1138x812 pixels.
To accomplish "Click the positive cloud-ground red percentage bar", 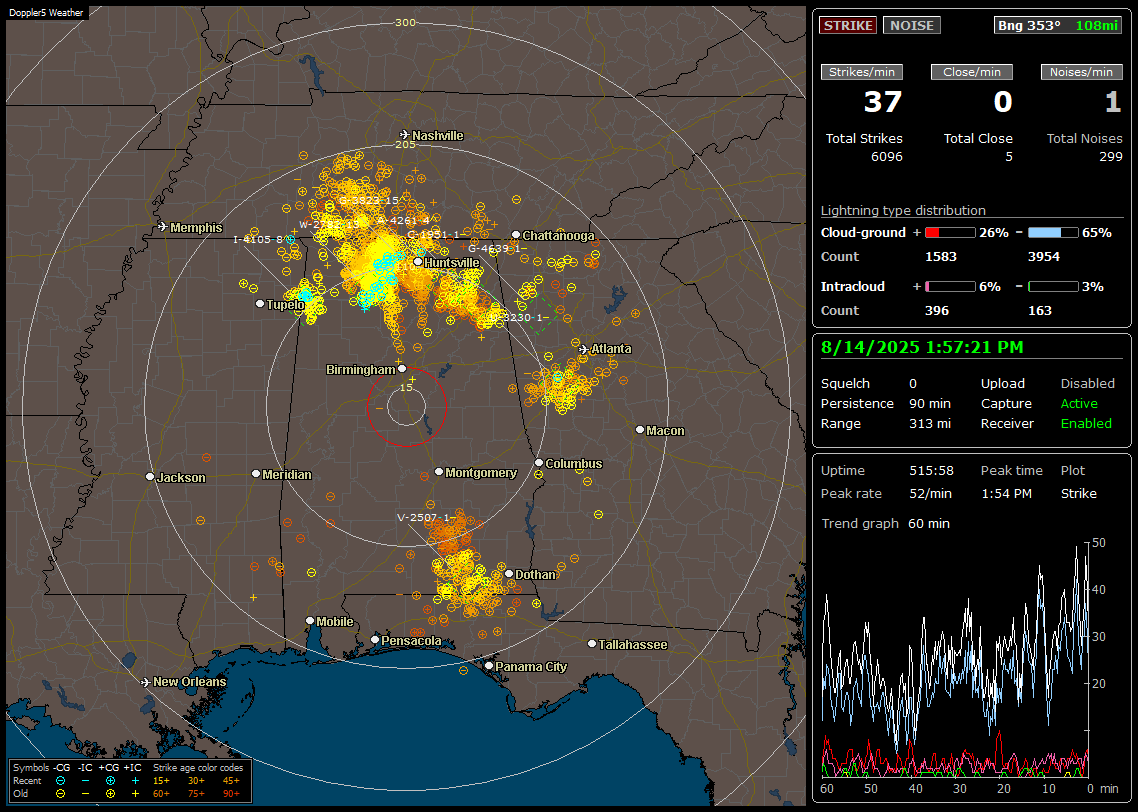I will tap(950, 233).
